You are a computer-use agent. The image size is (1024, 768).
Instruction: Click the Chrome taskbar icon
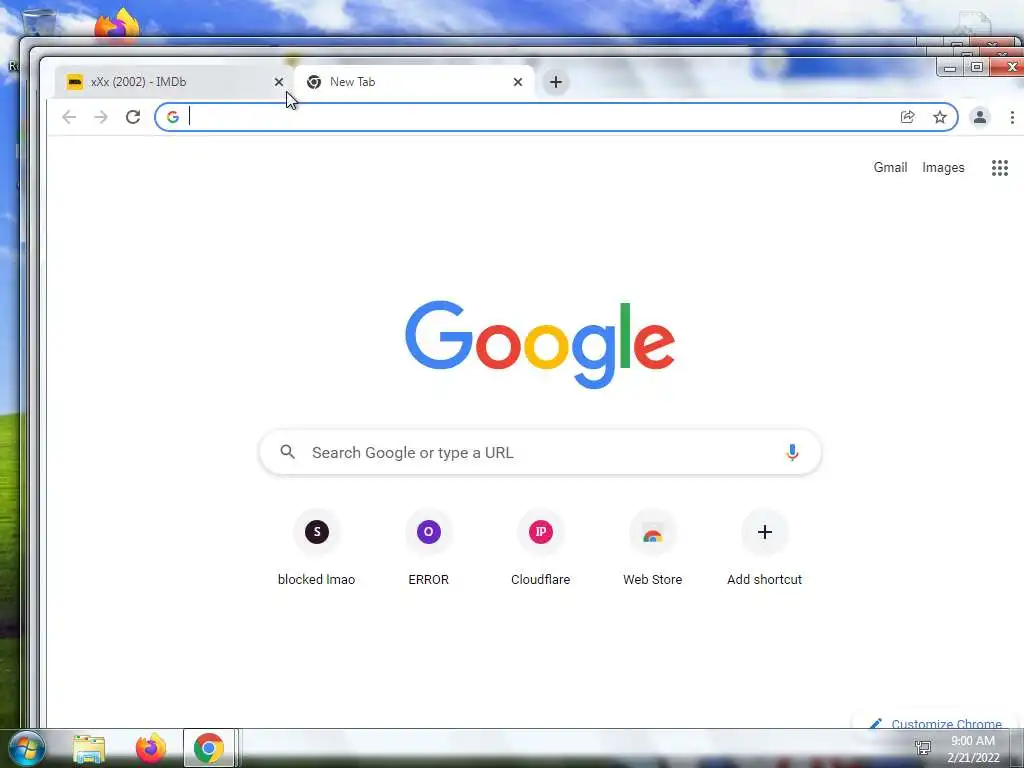coord(208,748)
